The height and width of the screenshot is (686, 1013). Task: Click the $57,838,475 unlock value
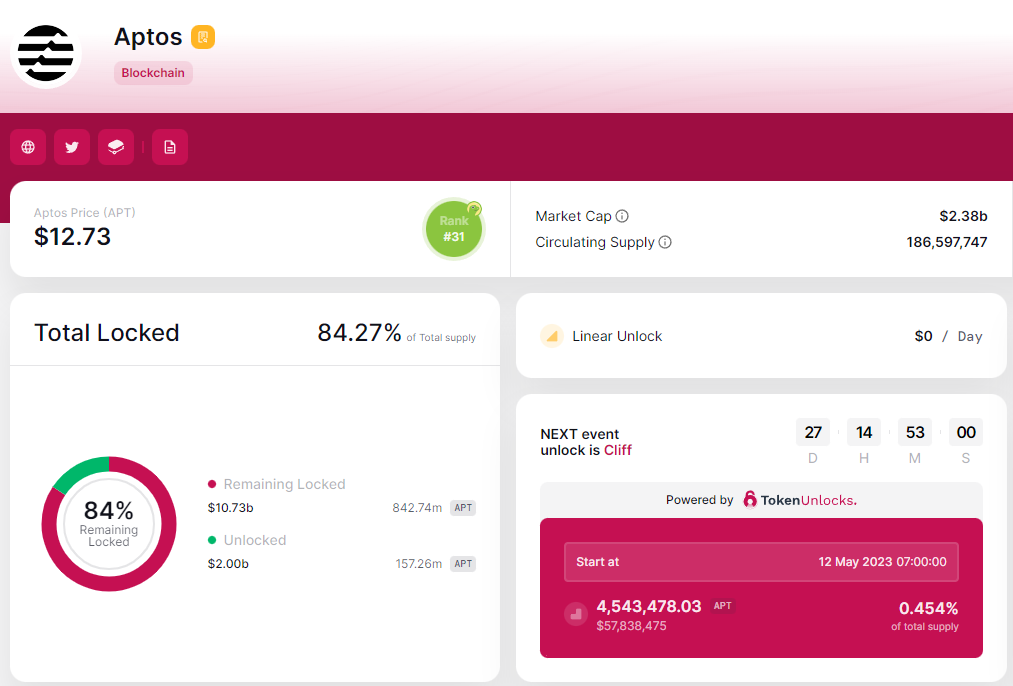(x=631, y=626)
